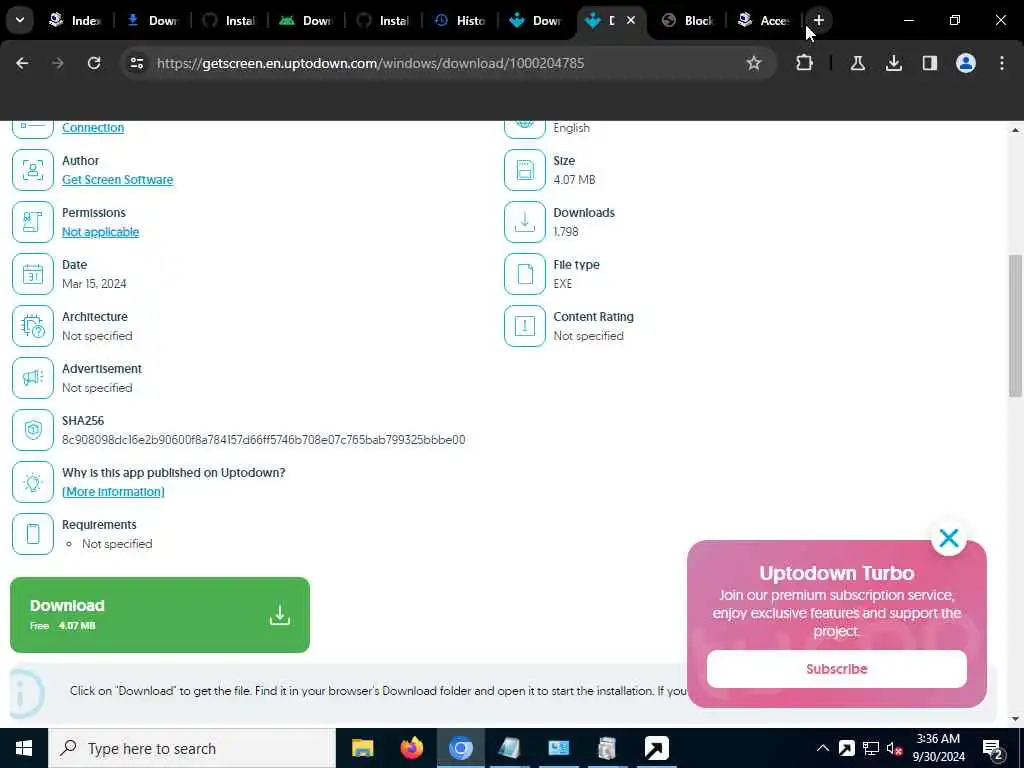Subscribe to Uptodown Turbo
Viewport: 1024px width, 768px height.
coord(837,669)
